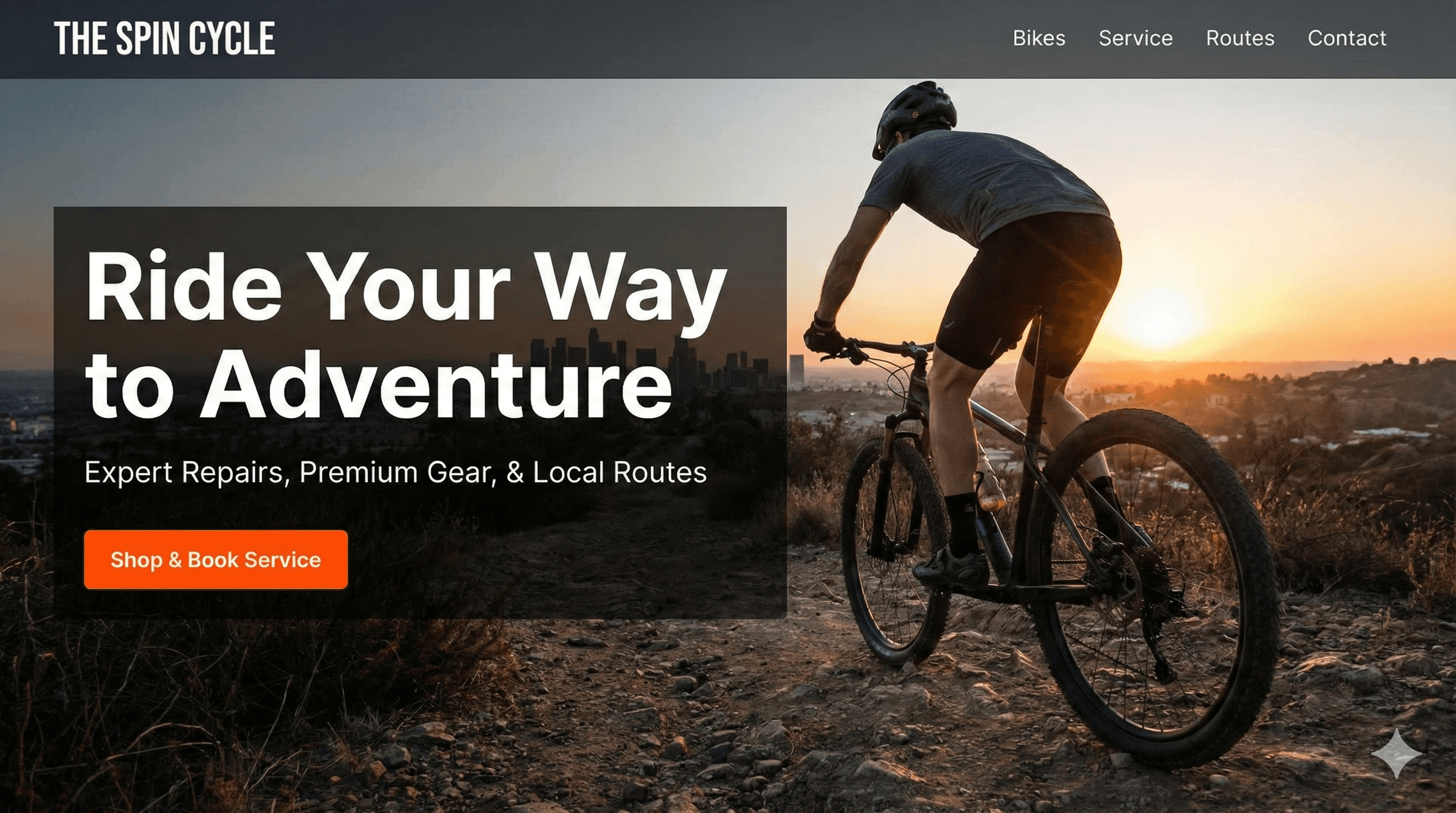Select Routes in the top navigation
Viewport: 1456px width, 813px height.
click(x=1240, y=39)
